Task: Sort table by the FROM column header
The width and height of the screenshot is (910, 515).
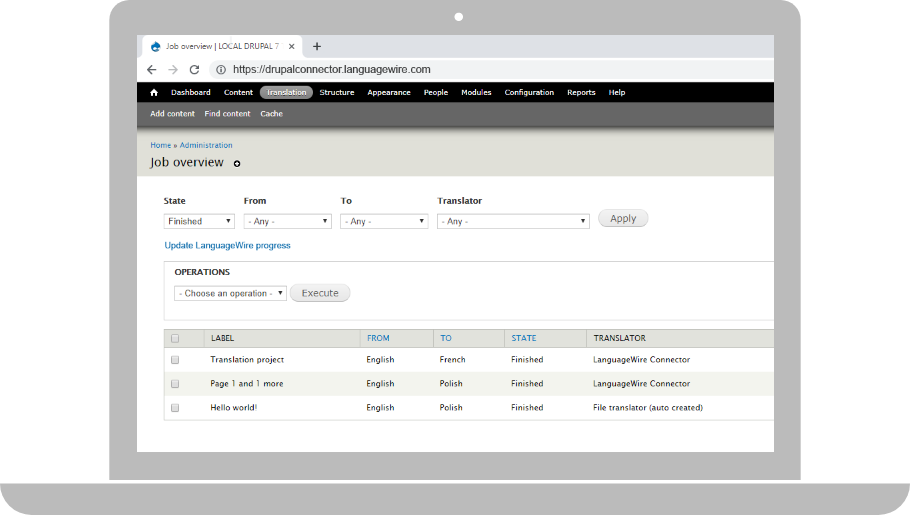Action: tap(378, 339)
